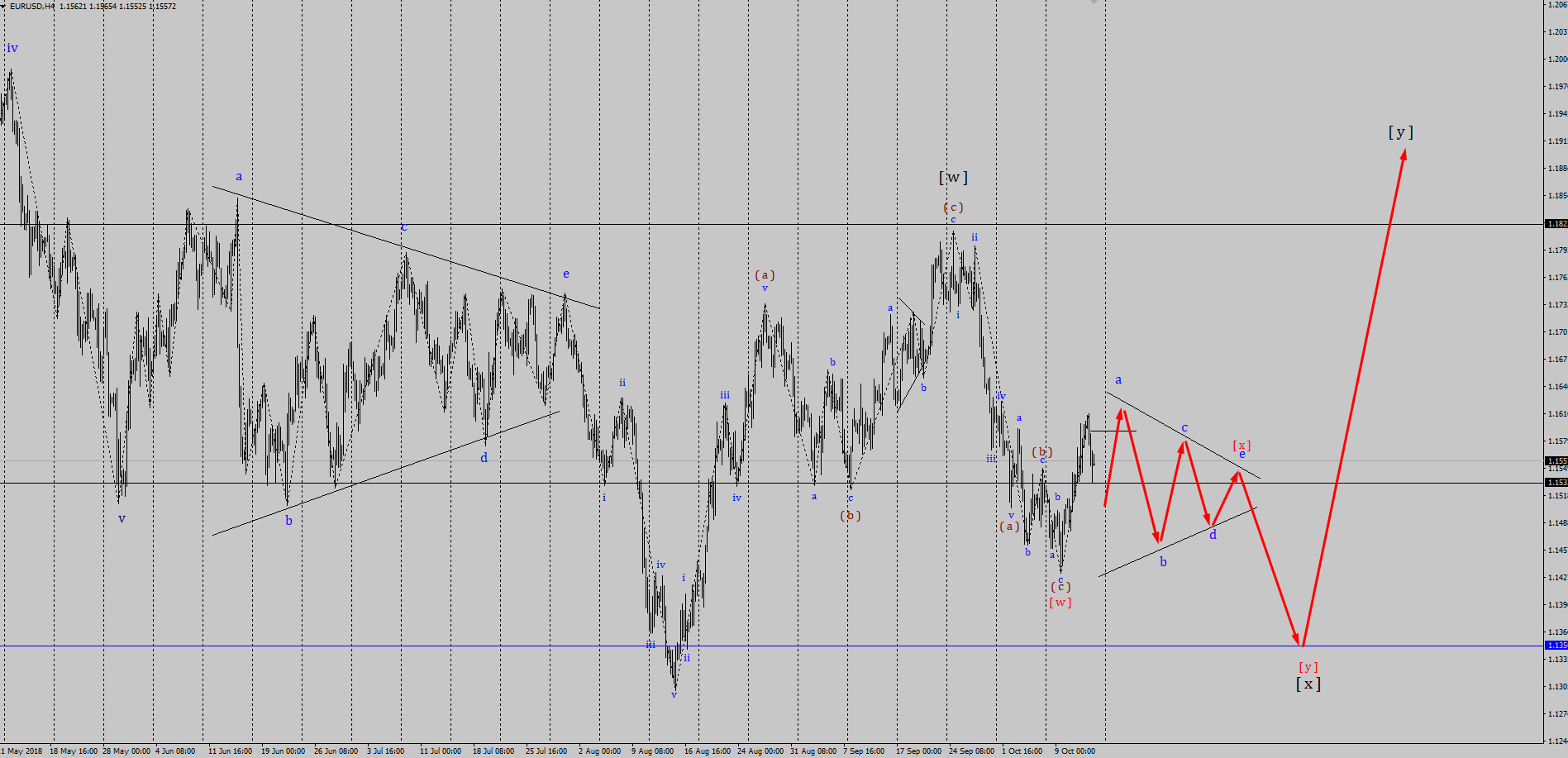This screenshot has width=1568, height=758.
Task: Click the EURUSD,H4 symbol title text
Action: (x=32, y=7)
